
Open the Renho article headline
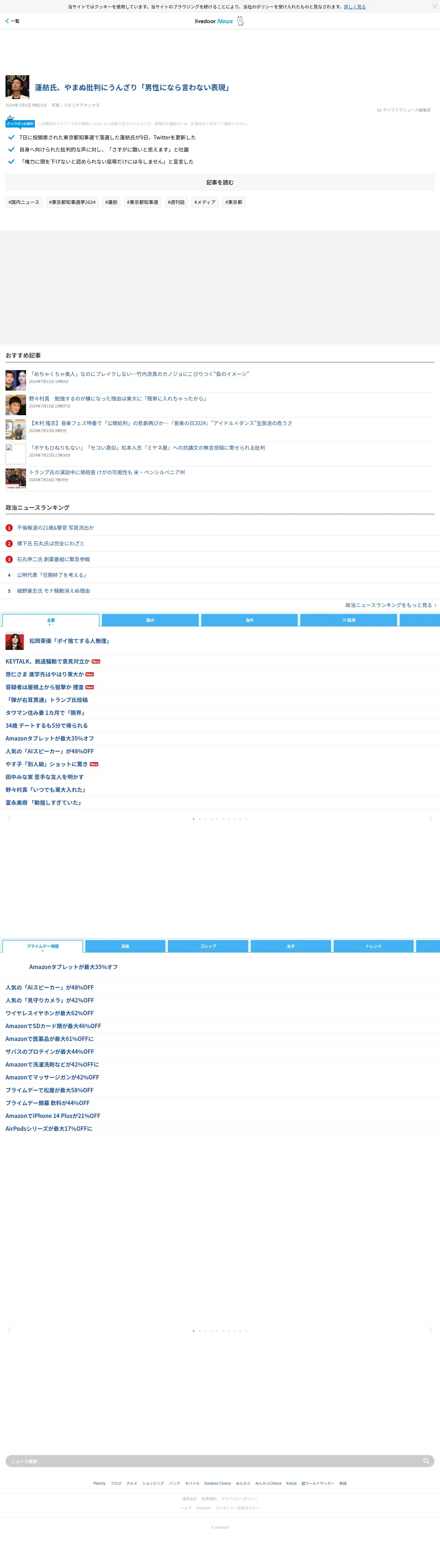point(133,88)
